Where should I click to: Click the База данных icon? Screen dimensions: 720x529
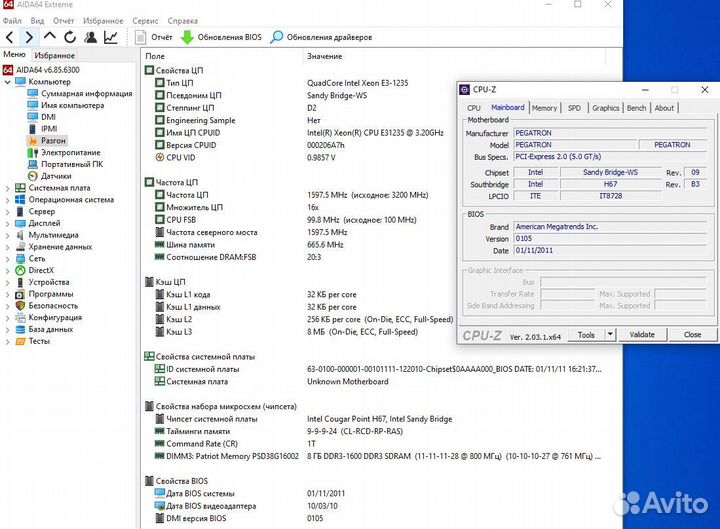click(x=20, y=329)
